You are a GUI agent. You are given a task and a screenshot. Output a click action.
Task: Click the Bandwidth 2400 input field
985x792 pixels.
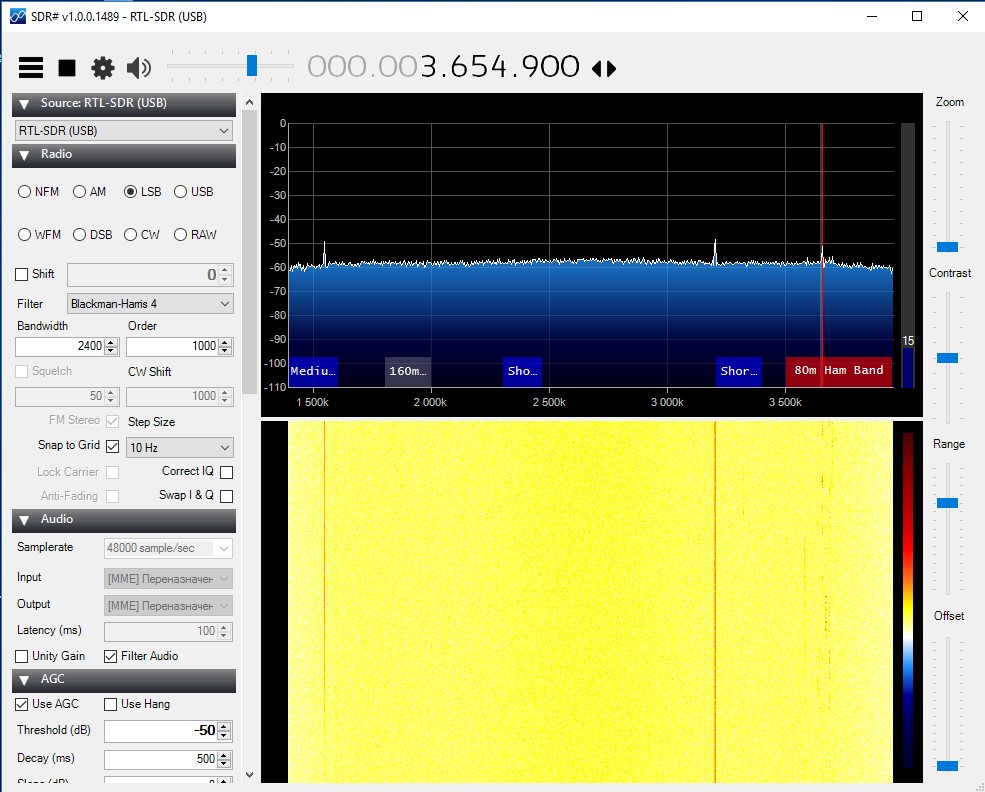(x=60, y=346)
